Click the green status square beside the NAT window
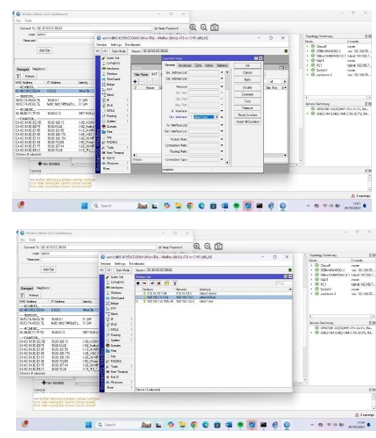This screenshot has height=438, width=376. pos(286,51)
